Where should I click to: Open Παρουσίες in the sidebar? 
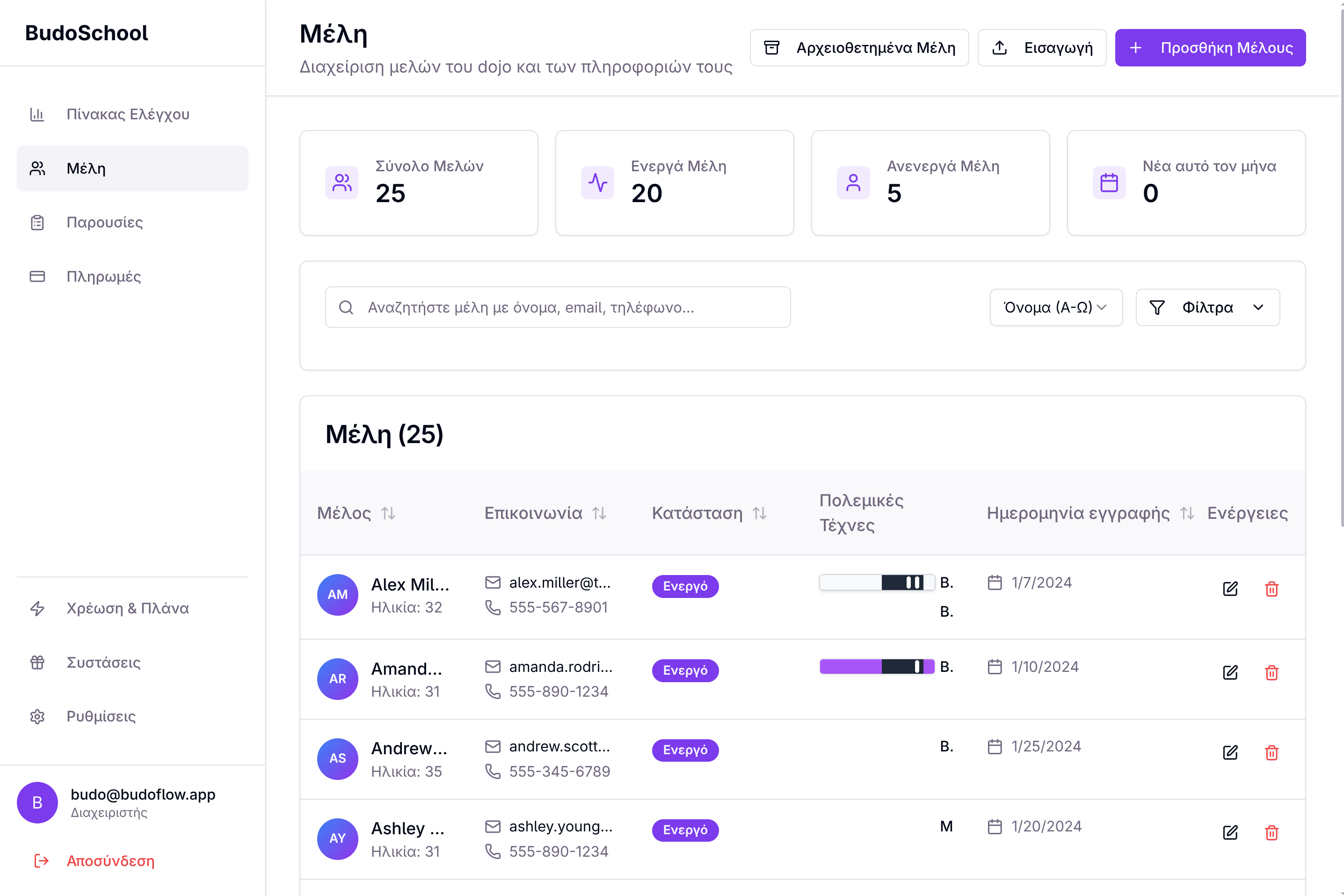pyautogui.click(x=104, y=222)
